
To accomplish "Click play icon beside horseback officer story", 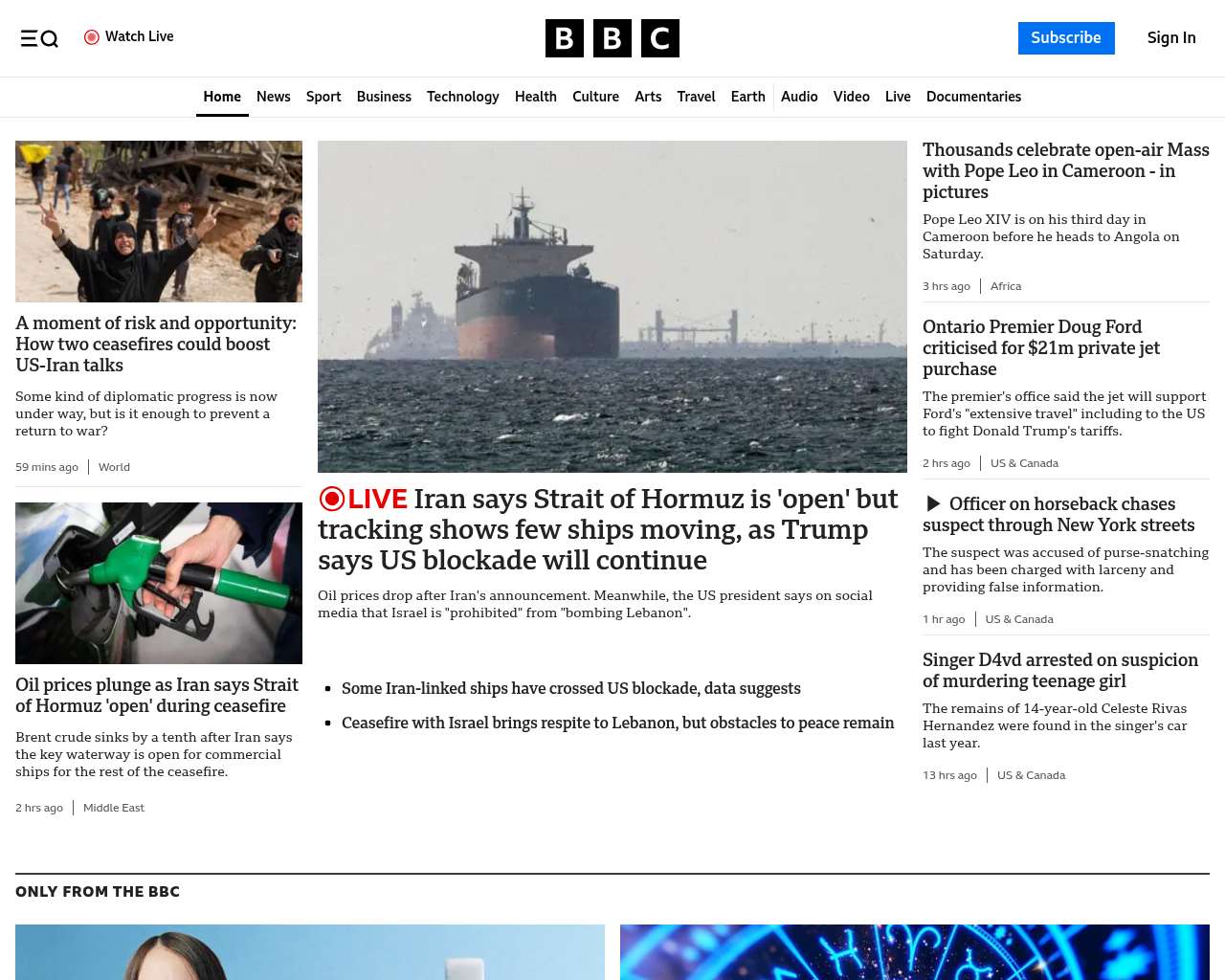I will (933, 504).
